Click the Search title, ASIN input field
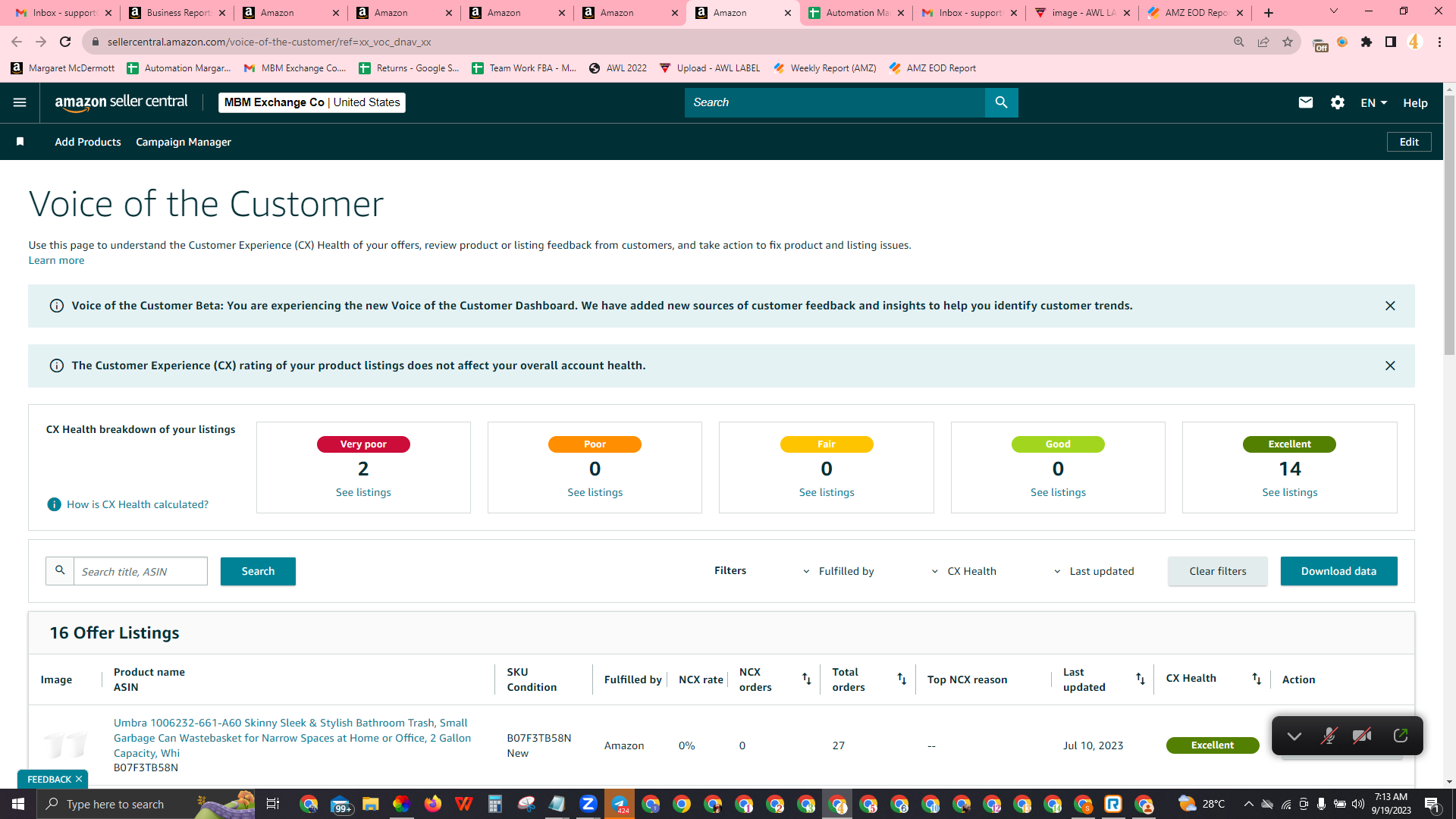 click(x=140, y=571)
